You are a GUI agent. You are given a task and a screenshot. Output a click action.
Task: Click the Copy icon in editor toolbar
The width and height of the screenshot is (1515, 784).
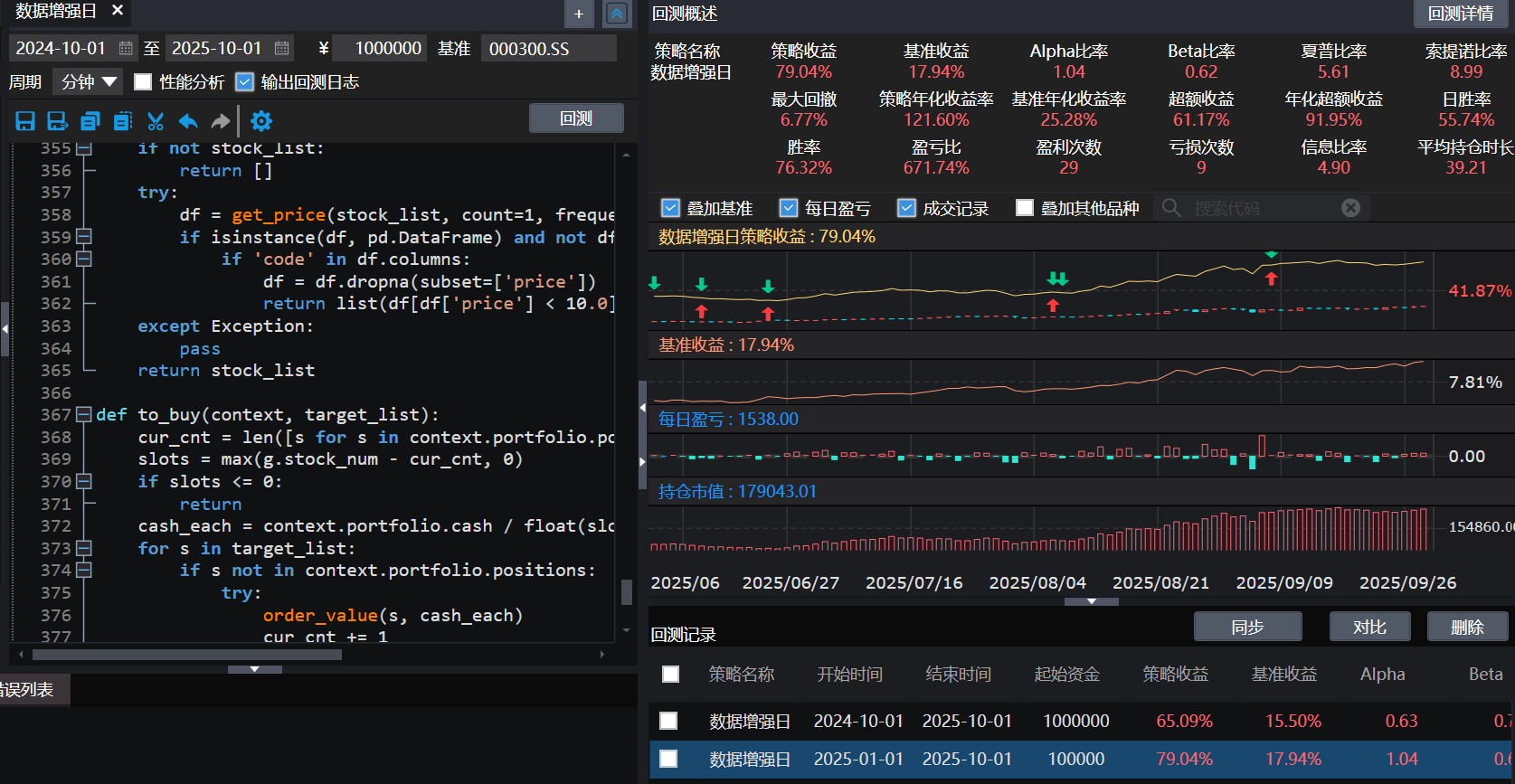(x=90, y=121)
